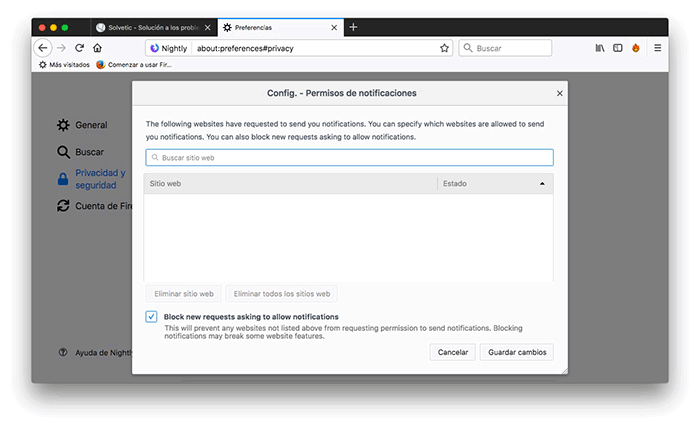This screenshot has width=700, height=428.
Task: Open the hamburger application menu
Action: click(x=657, y=47)
